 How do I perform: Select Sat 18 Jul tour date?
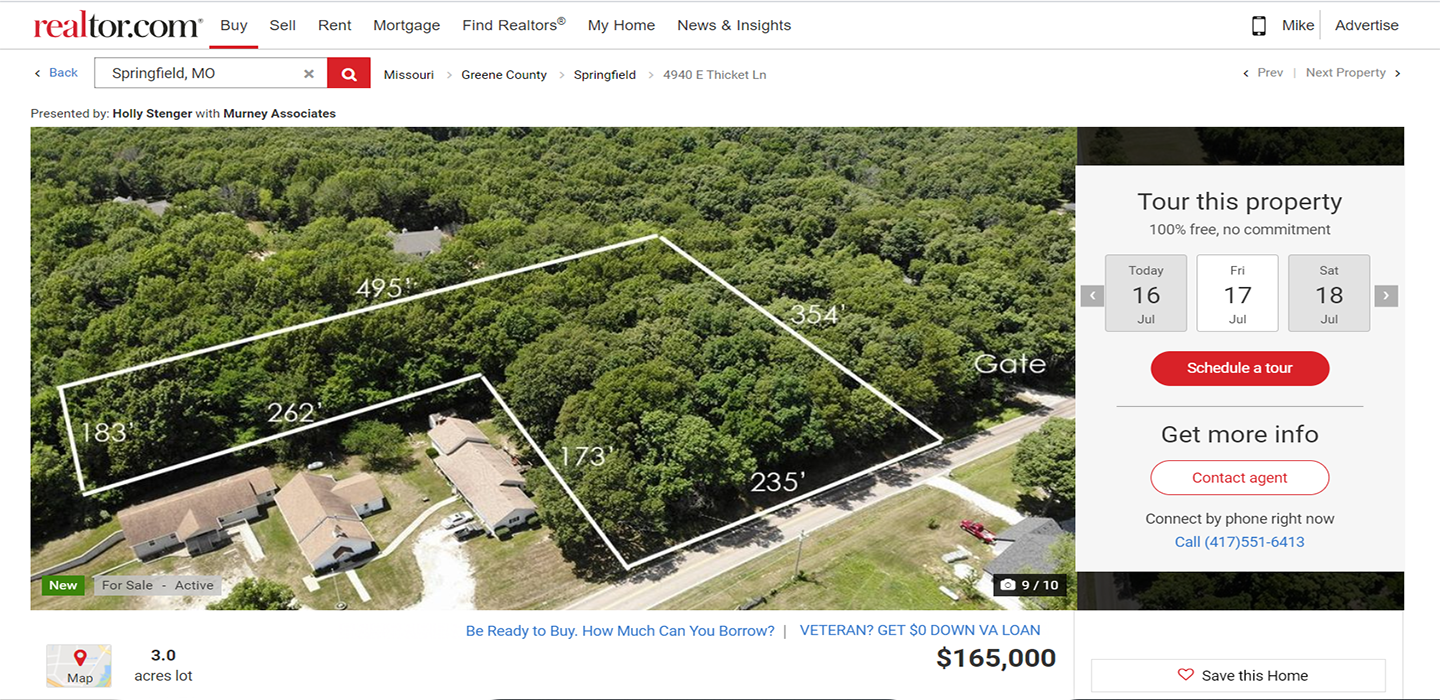1329,293
